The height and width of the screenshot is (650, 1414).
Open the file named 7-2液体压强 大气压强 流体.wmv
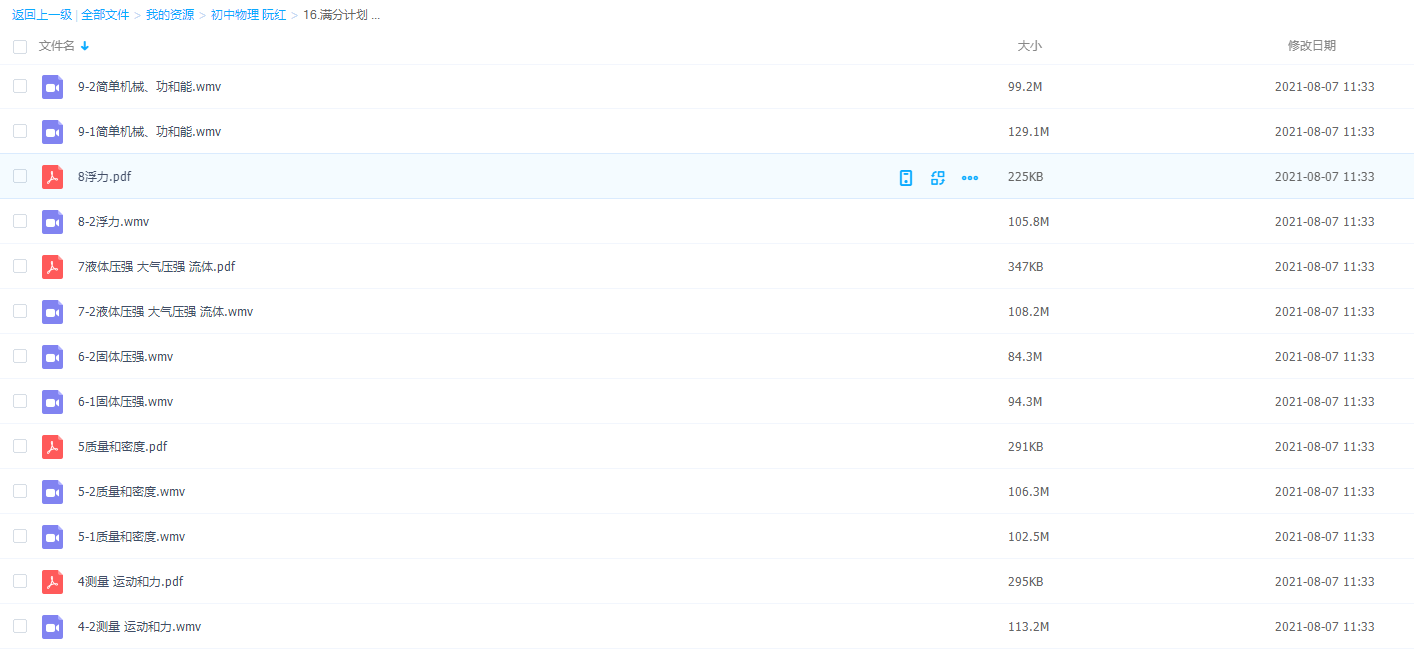pyautogui.click(x=165, y=312)
